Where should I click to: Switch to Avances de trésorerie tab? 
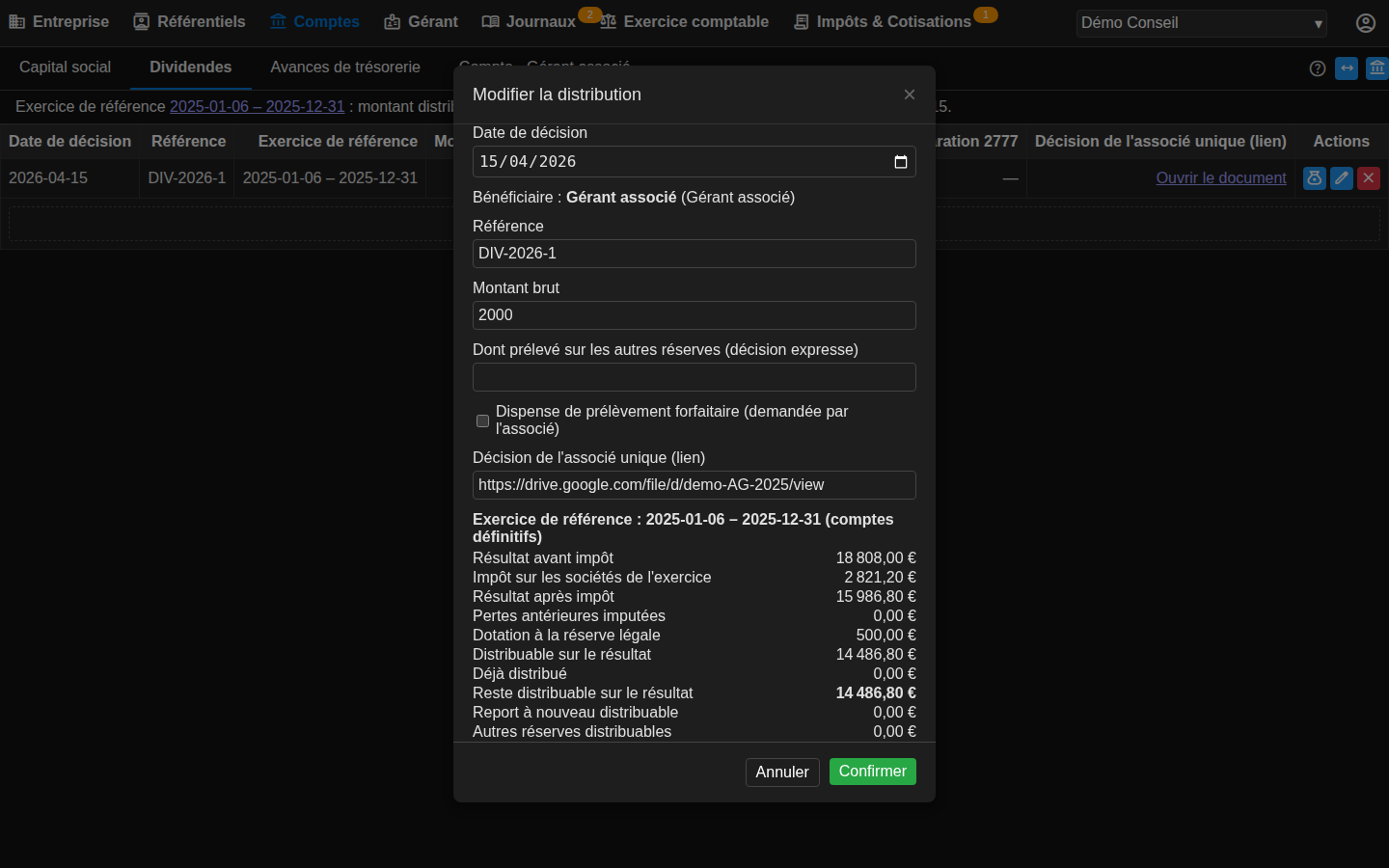click(345, 68)
